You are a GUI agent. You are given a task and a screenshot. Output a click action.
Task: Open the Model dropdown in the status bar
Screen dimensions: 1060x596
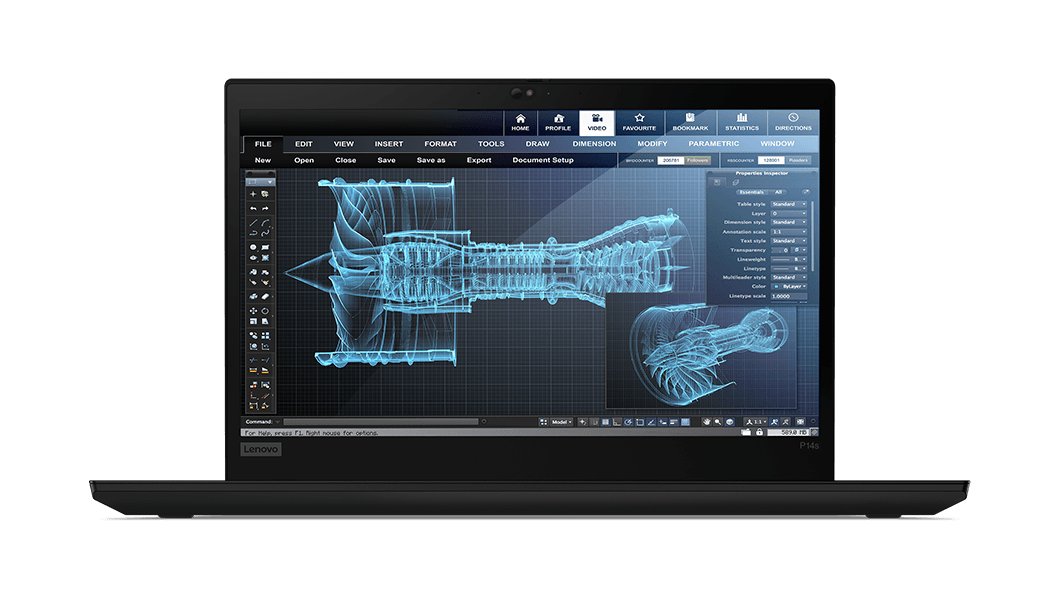pyautogui.click(x=559, y=422)
